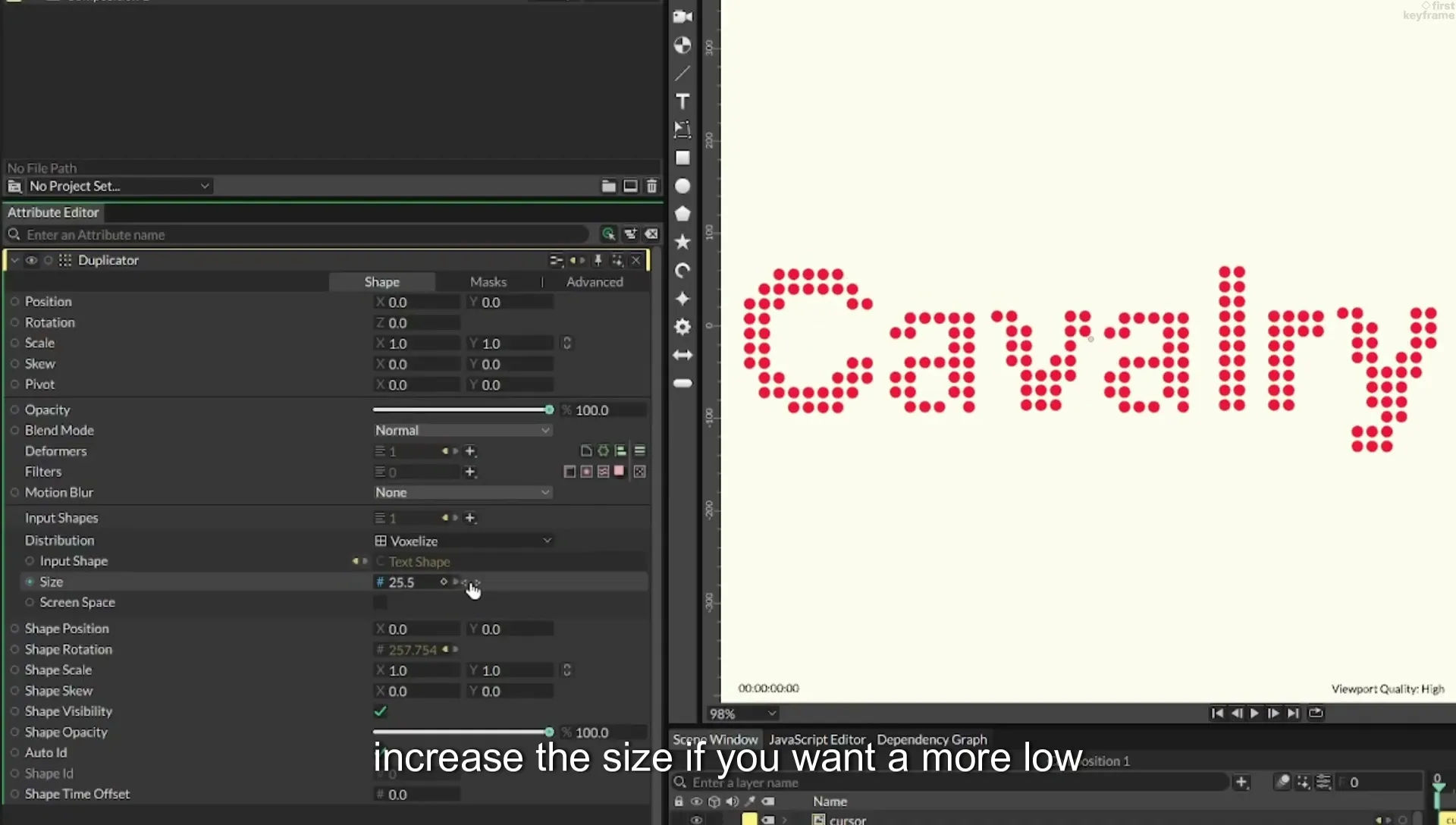Uncheck the Shape Visibility checkbox

(x=380, y=711)
